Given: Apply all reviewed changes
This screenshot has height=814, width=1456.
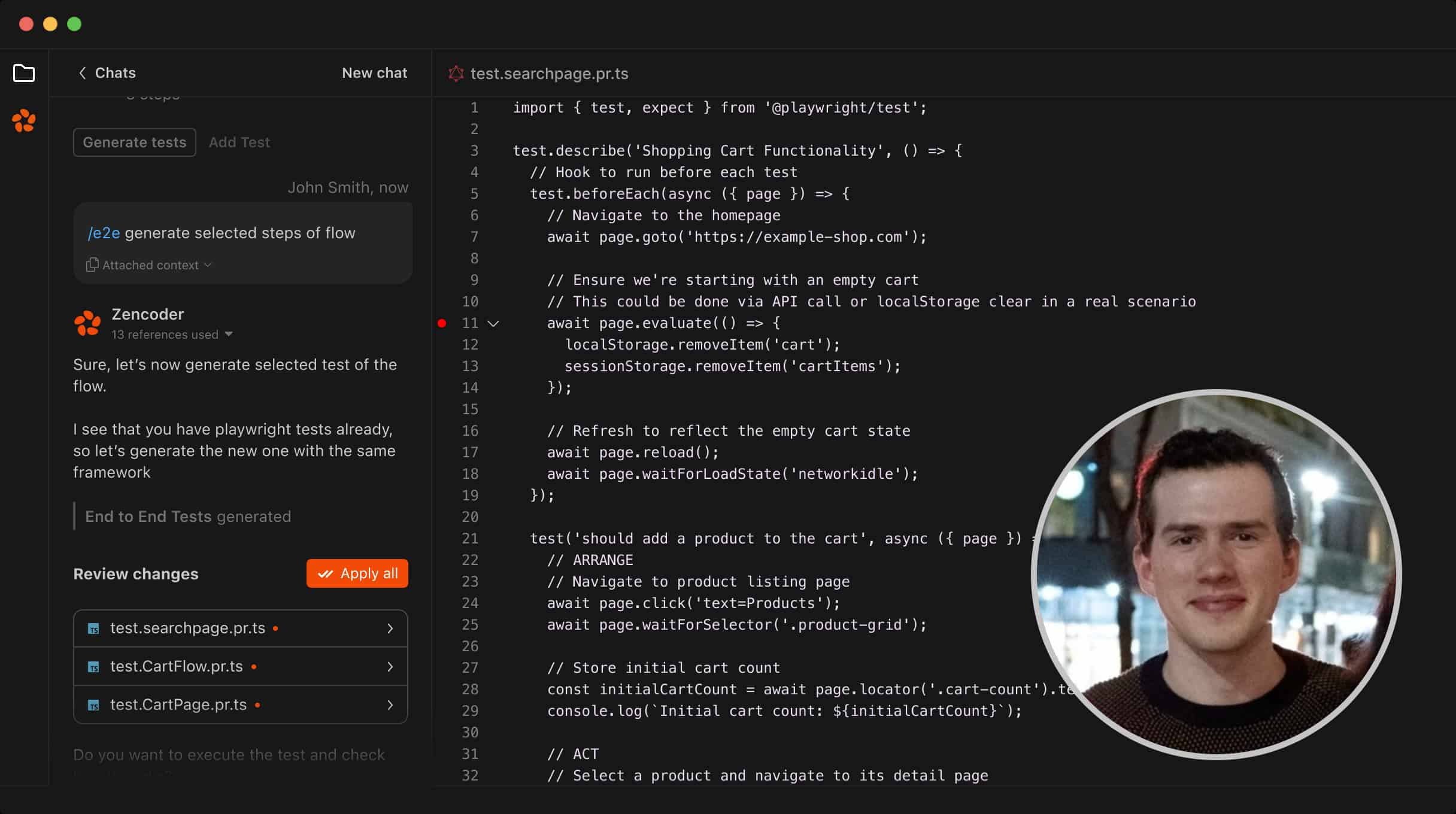Looking at the screenshot, I should pos(357,573).
